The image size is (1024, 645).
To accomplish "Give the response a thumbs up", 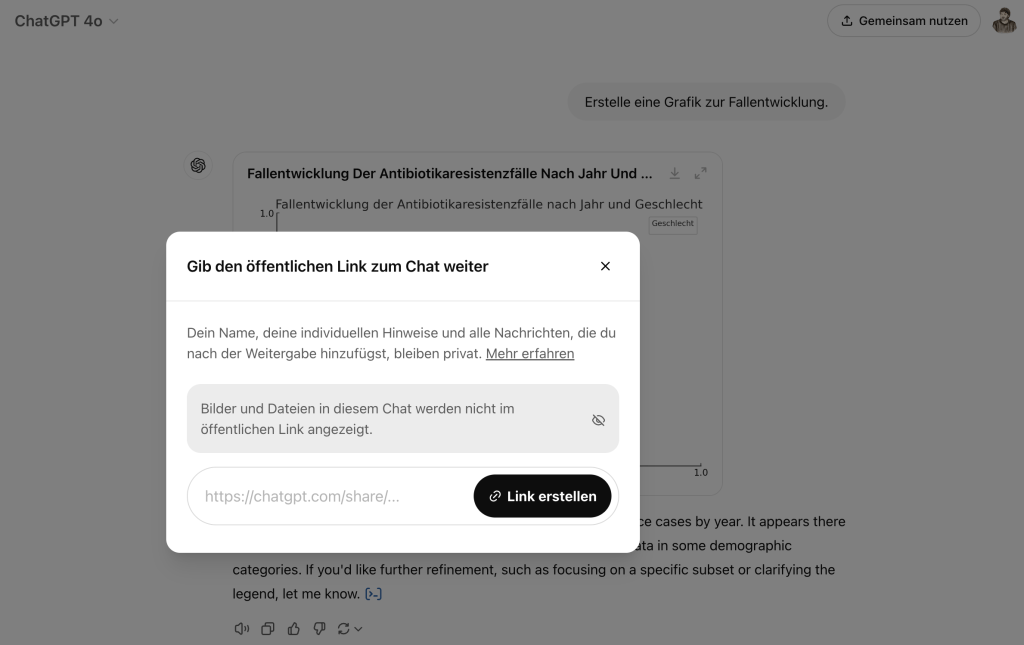I will 294,629.
